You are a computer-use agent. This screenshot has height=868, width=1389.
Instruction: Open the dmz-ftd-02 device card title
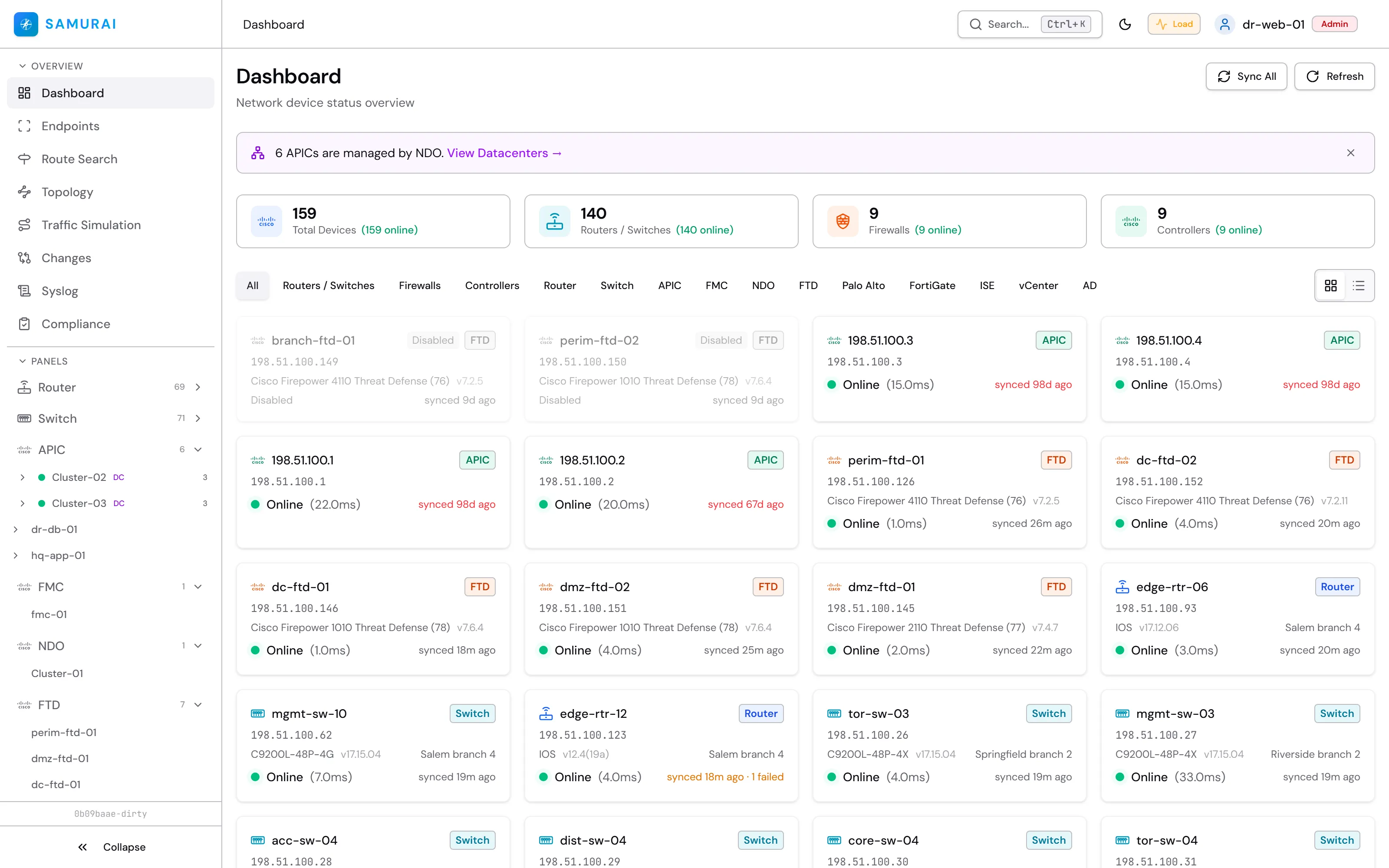595,587
